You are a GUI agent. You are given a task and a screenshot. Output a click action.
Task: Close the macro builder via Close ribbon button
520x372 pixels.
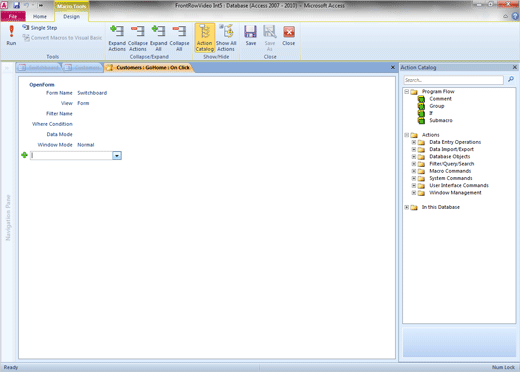coord(289,36)
